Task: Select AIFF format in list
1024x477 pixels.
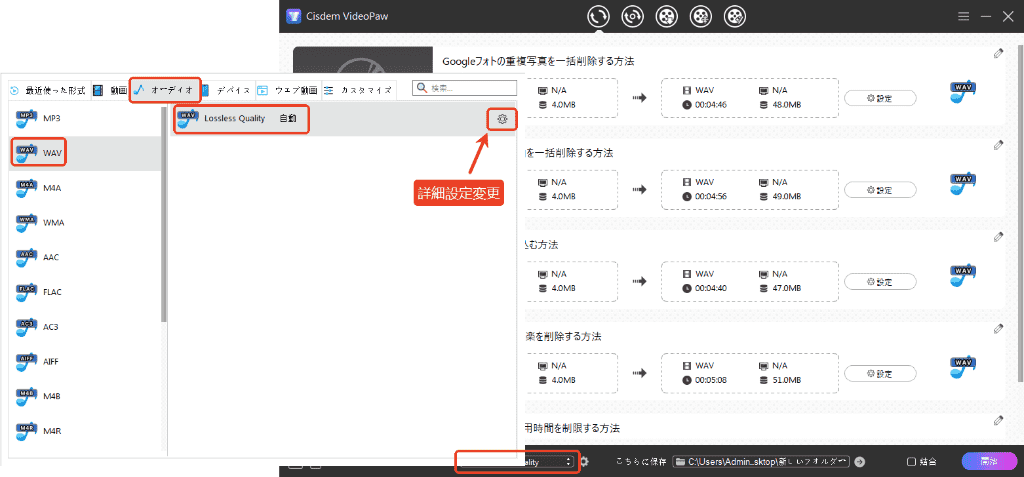Action: [85, 361]
